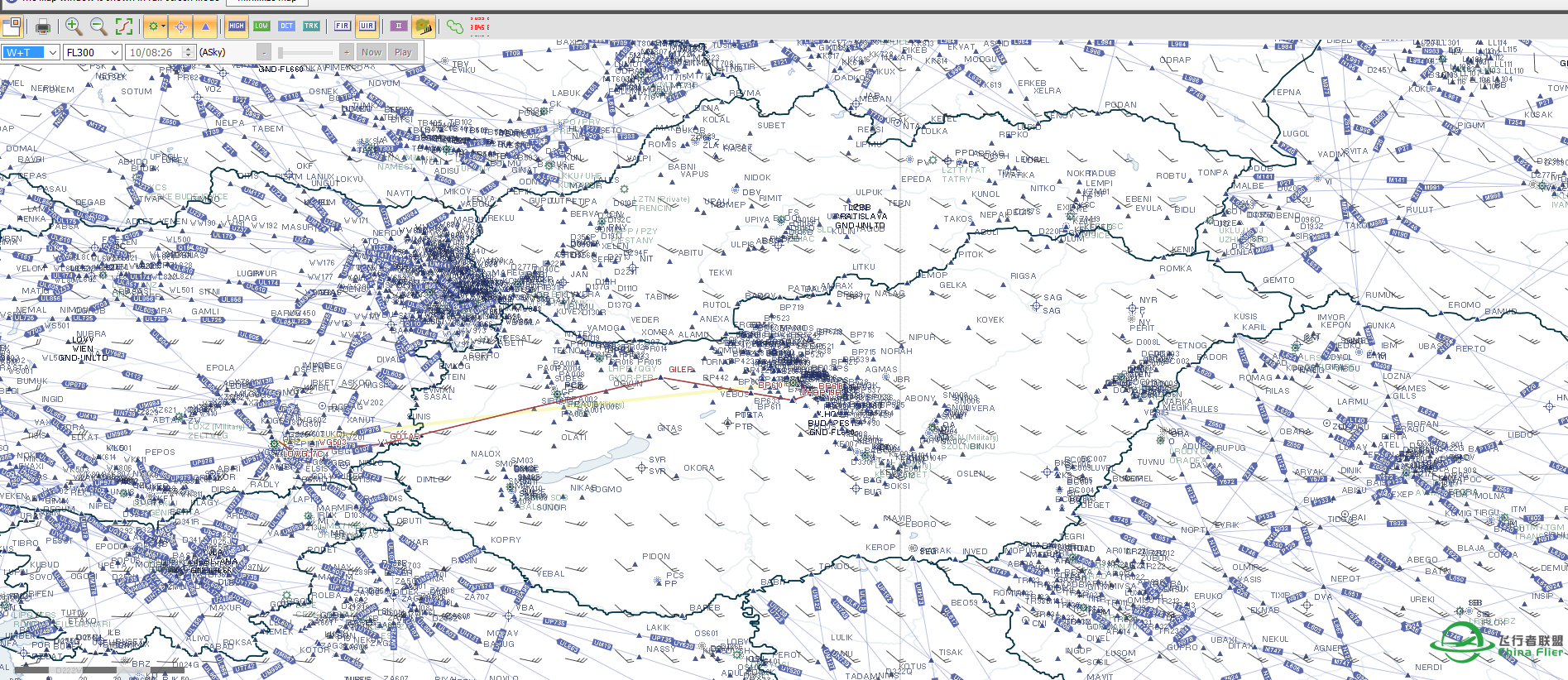Click the Print map icon
This screenshot has height=680, width=1568.
coord(43,26)
